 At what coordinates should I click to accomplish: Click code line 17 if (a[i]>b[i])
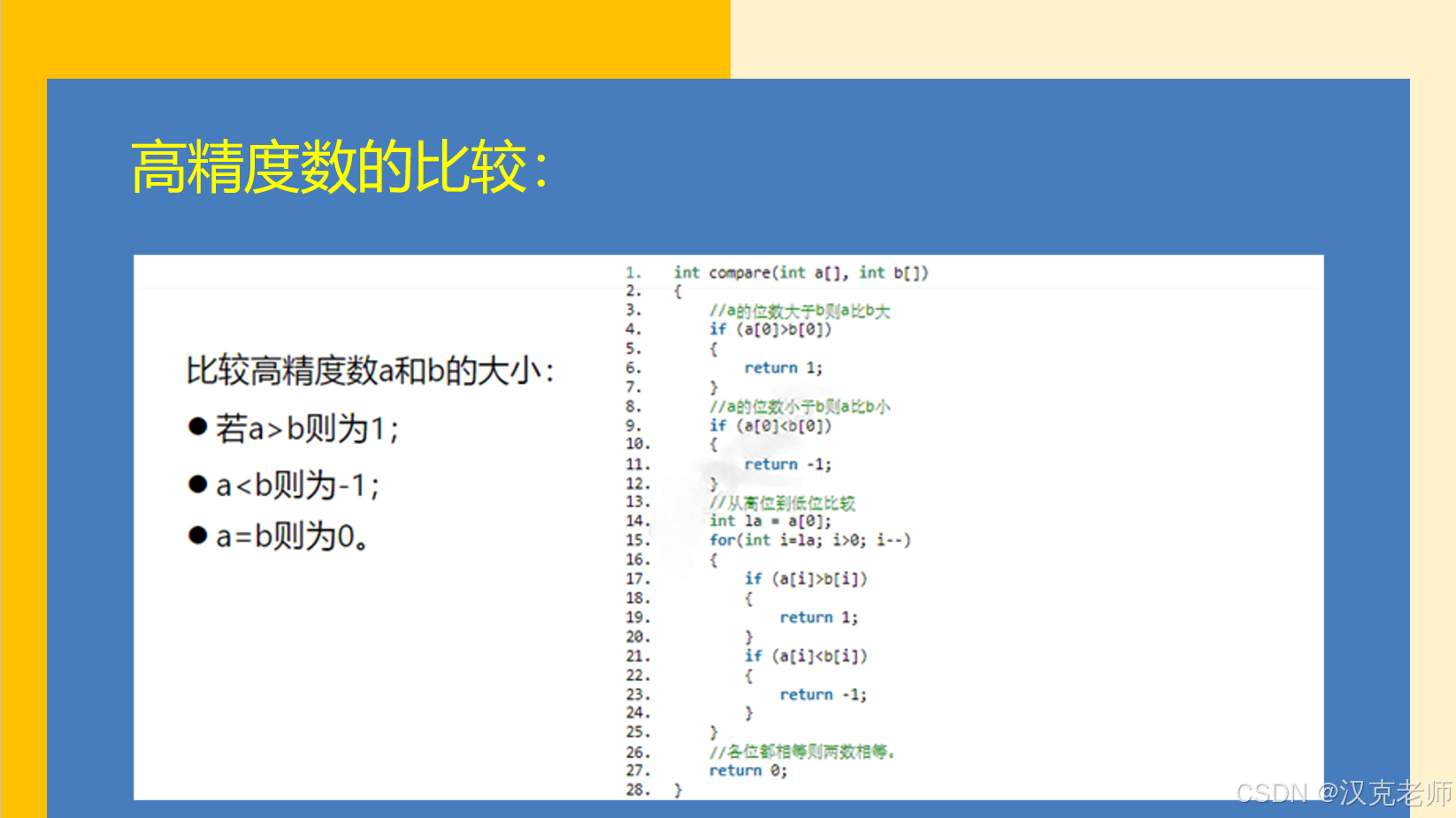point(806,579)
